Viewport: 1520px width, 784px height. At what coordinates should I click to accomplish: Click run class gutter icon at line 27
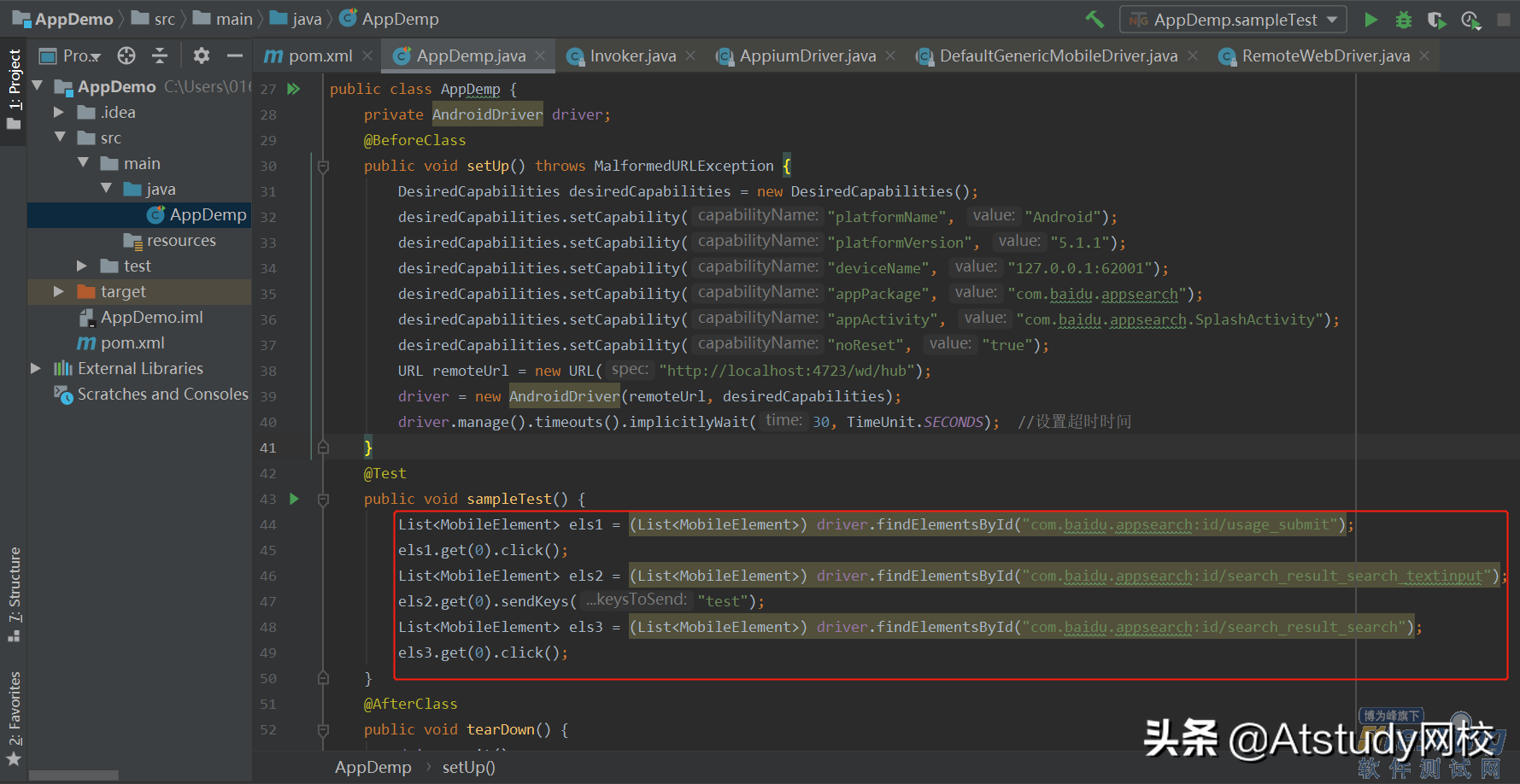[x=294, y=89]
